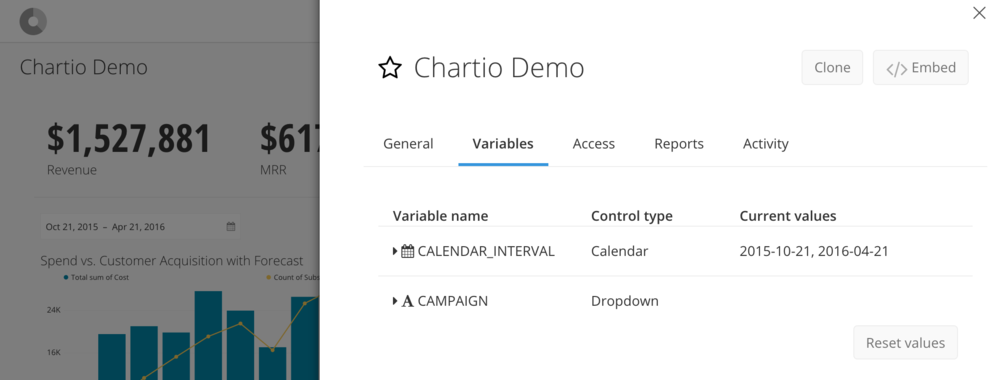Click the 24K axis label
Viewport: 1000px width, 380px height.
53,310
